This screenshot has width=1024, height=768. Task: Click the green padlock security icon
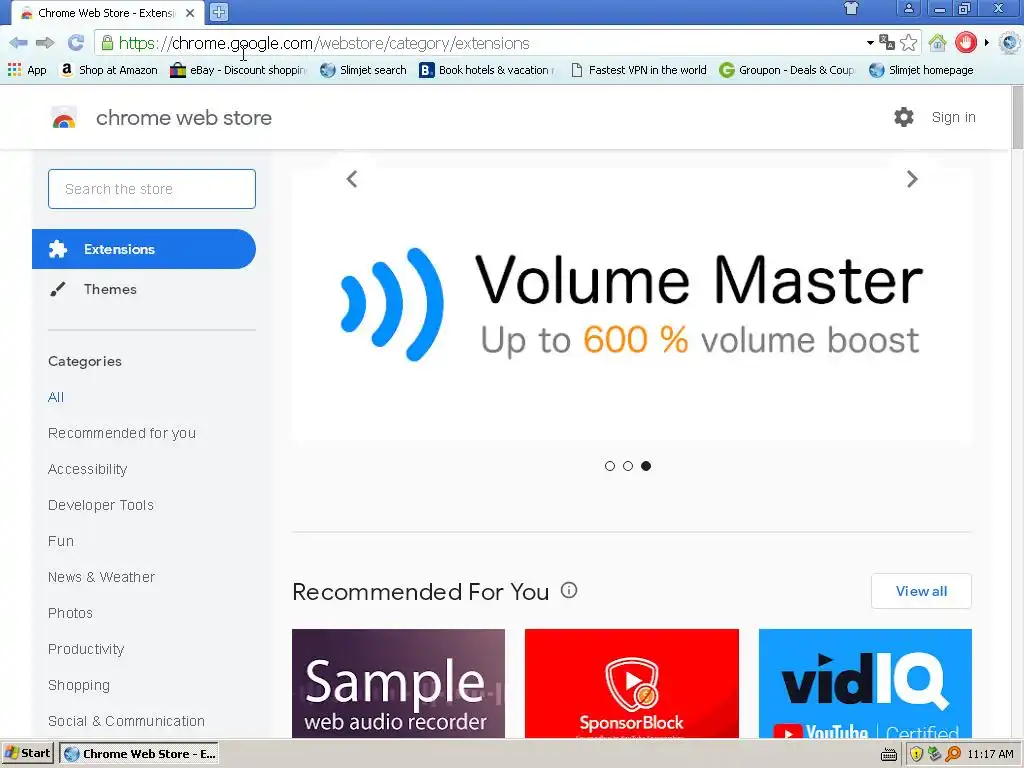(108, 43)
